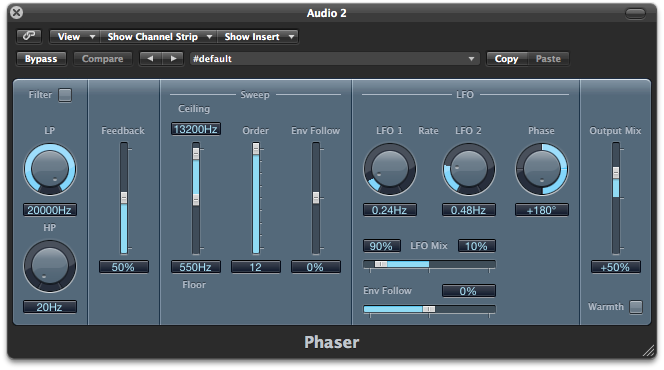Click the link chain icon button

coord(29,36)
